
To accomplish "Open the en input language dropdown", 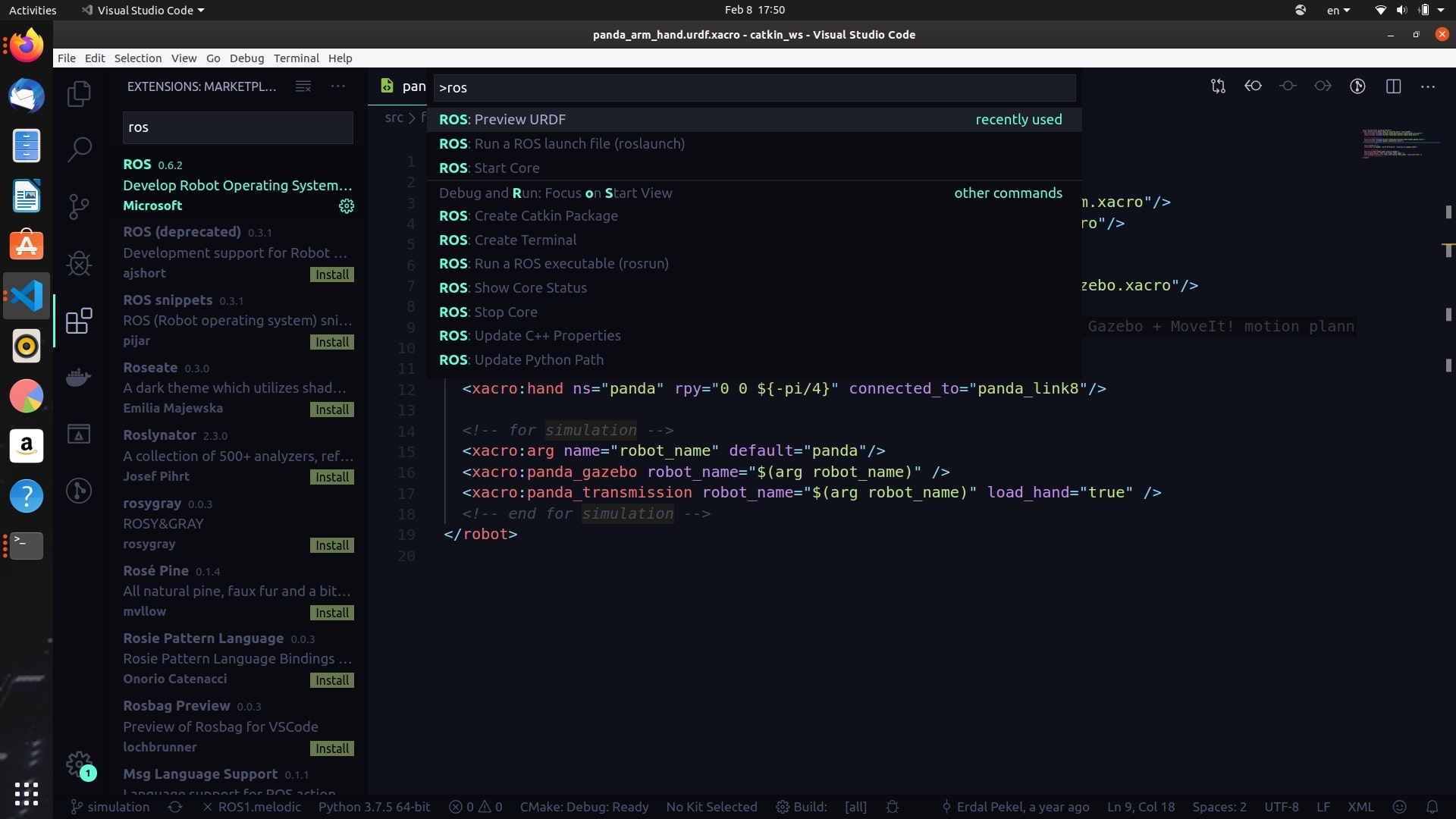I will pos(1338,10).
